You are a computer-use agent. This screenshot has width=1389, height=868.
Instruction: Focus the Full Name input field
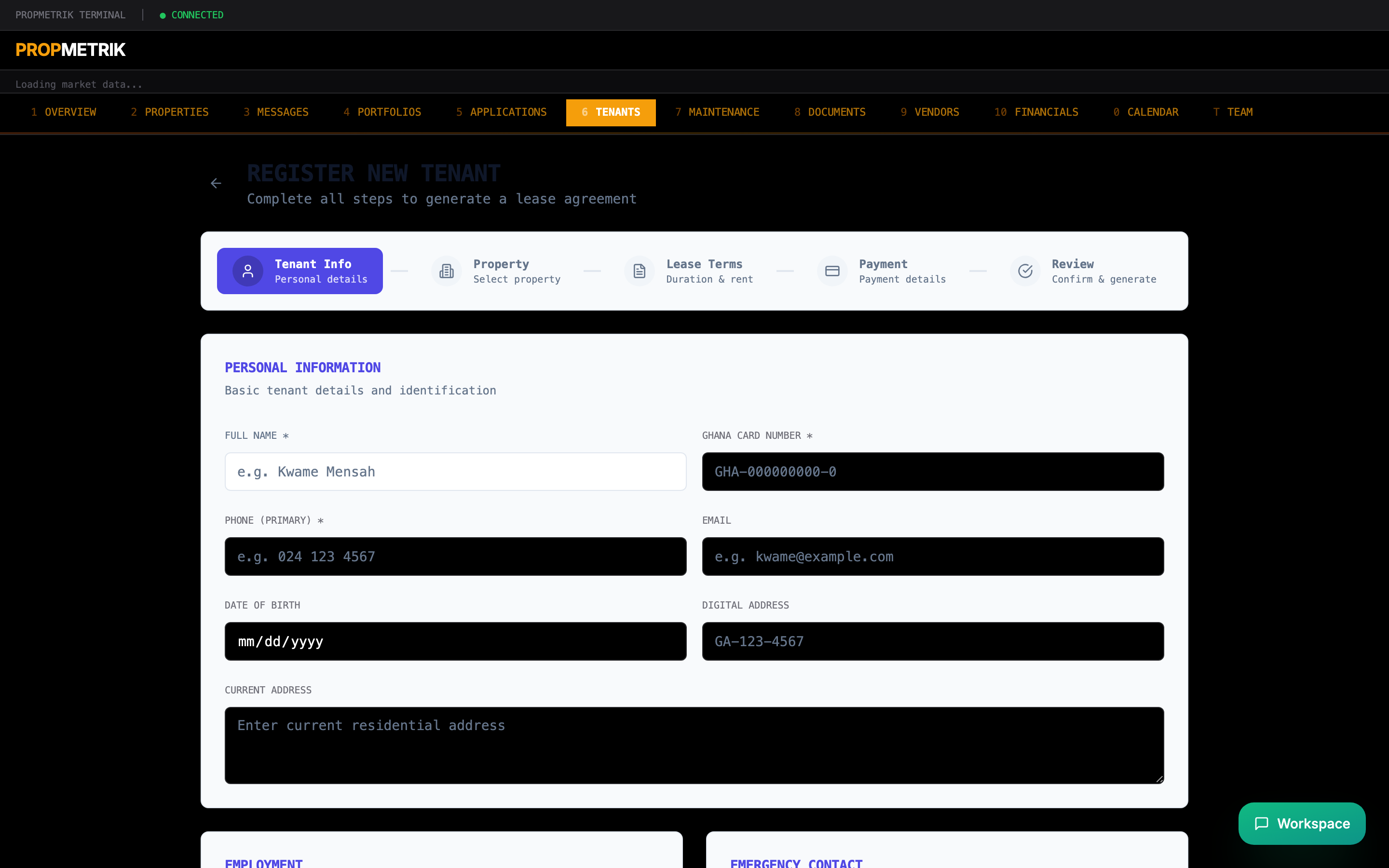(456, 472)
